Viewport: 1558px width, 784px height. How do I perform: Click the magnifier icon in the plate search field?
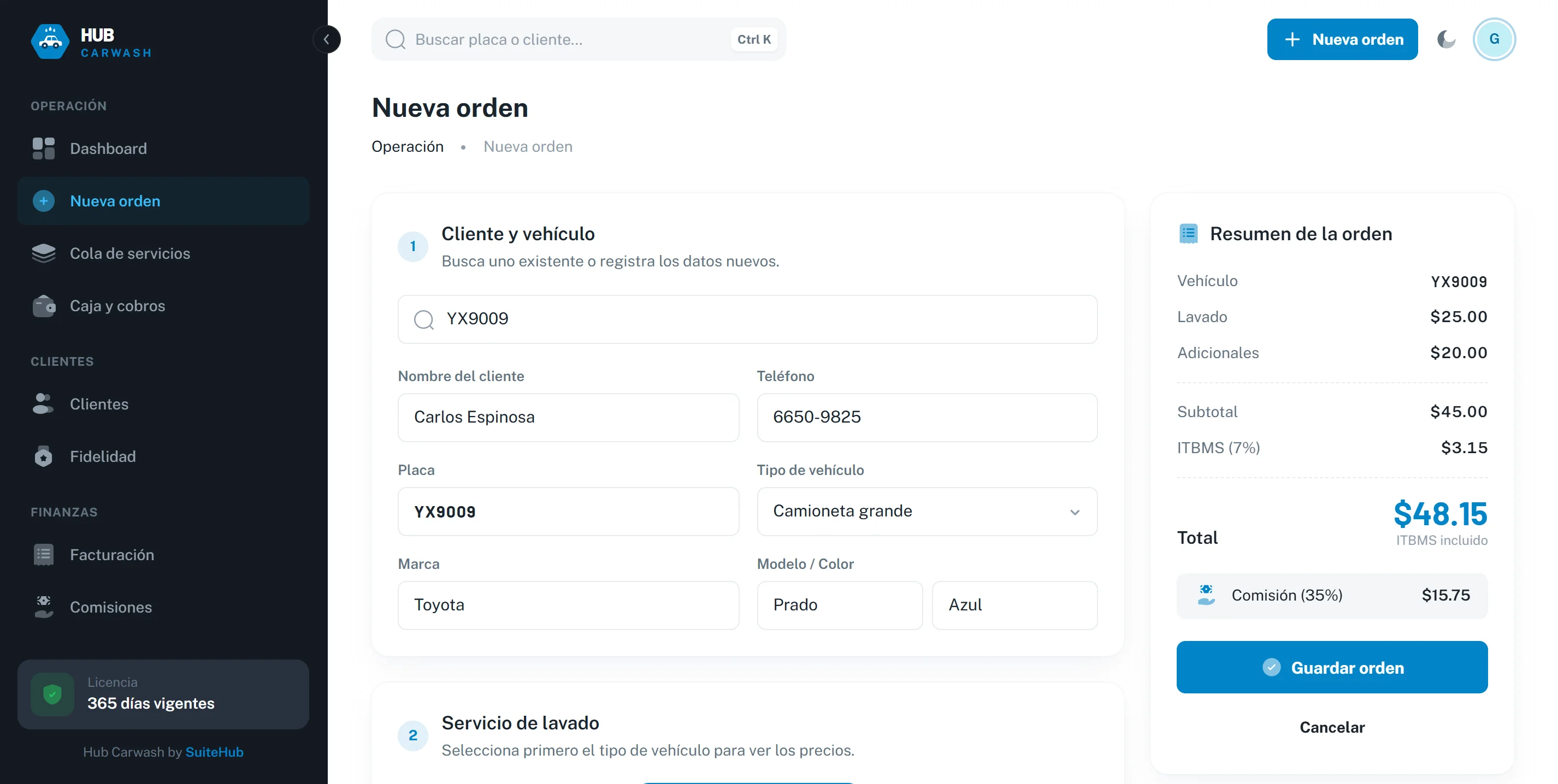(x=424, y=319)
